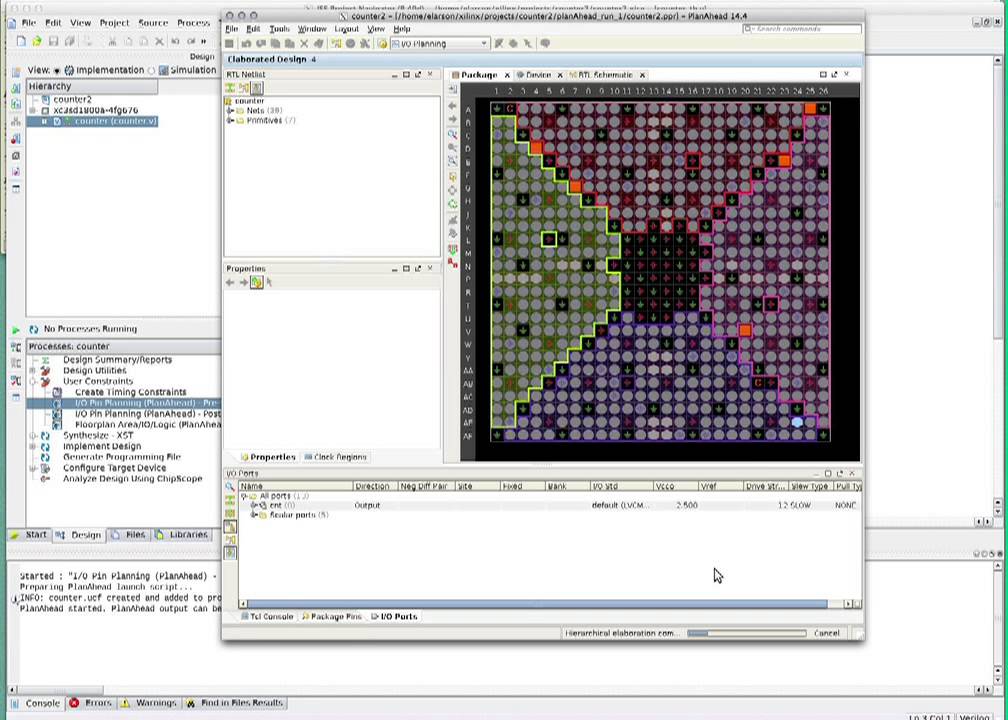
Task: Maximize the RTL Netlist panel
Action: [x=406, y=75]
